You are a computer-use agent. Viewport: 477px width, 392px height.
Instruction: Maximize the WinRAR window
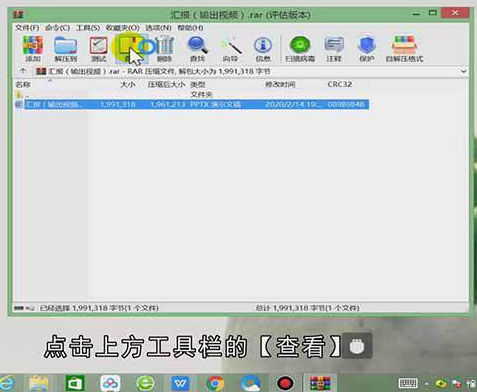click(x=433, y=13)
